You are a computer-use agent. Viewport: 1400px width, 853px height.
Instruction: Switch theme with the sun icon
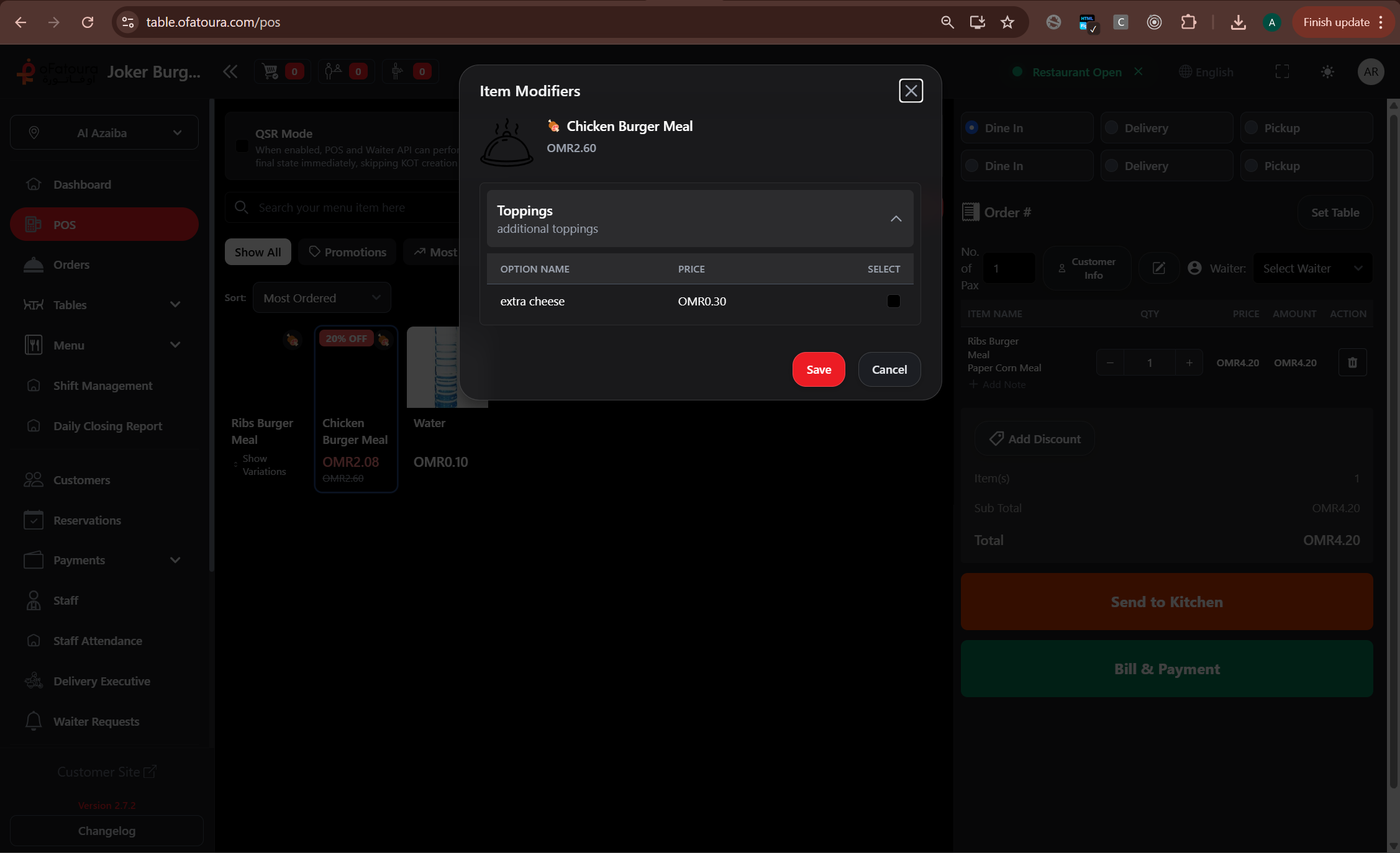1327,71
